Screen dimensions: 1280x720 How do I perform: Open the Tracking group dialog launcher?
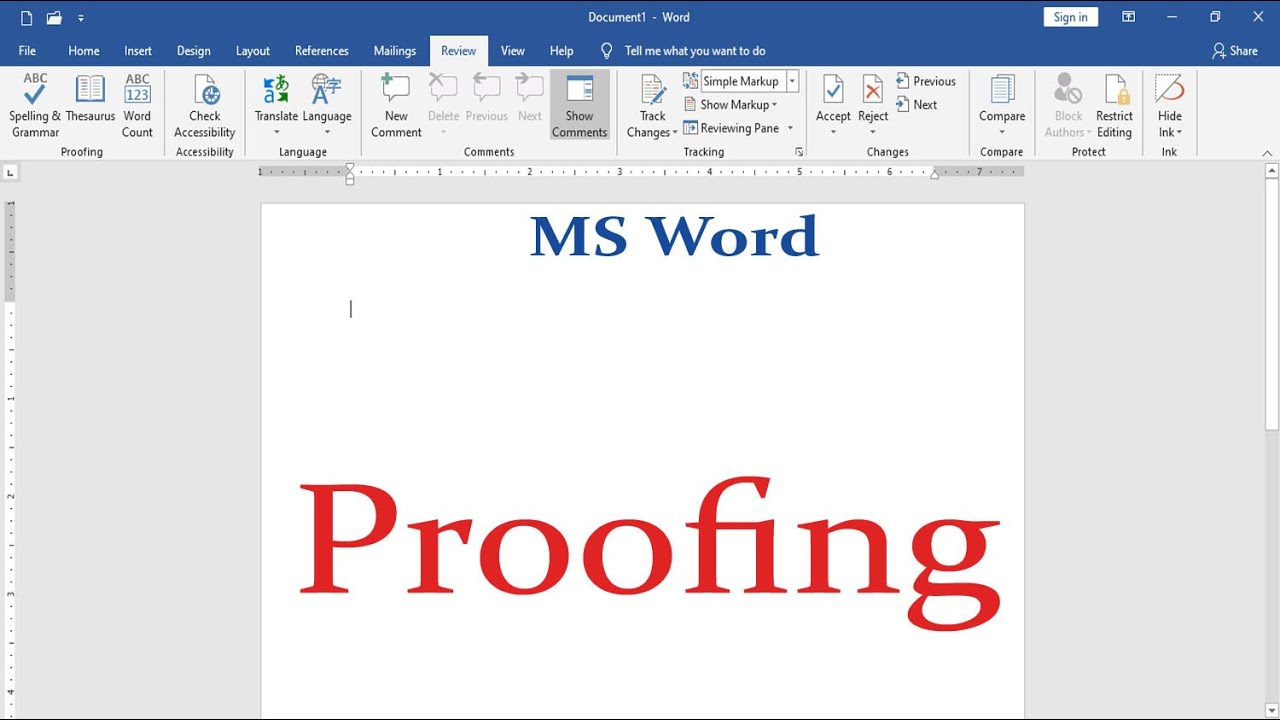point(799,152)
